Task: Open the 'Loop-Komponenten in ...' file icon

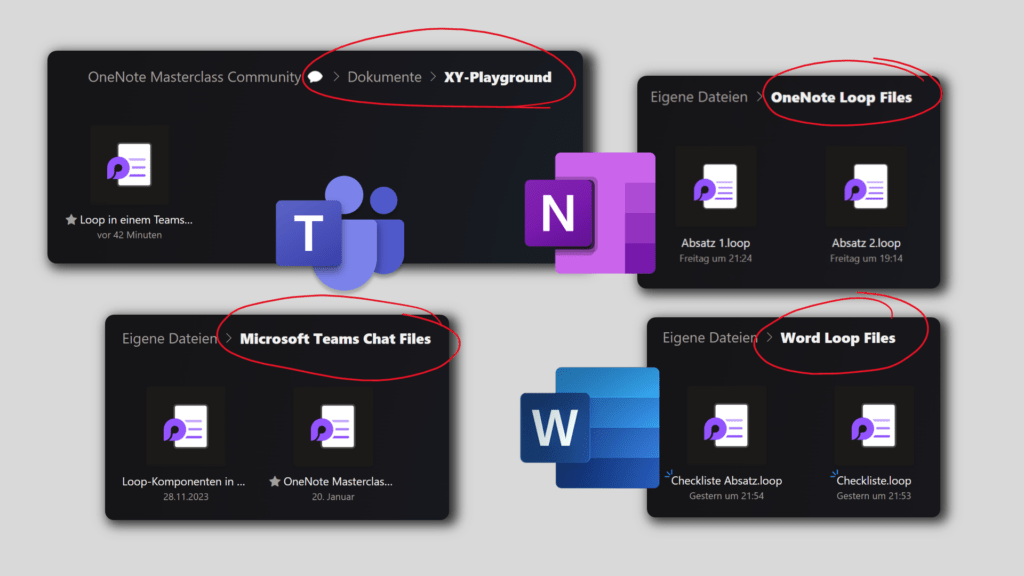Action: click(x=185, y=426)
